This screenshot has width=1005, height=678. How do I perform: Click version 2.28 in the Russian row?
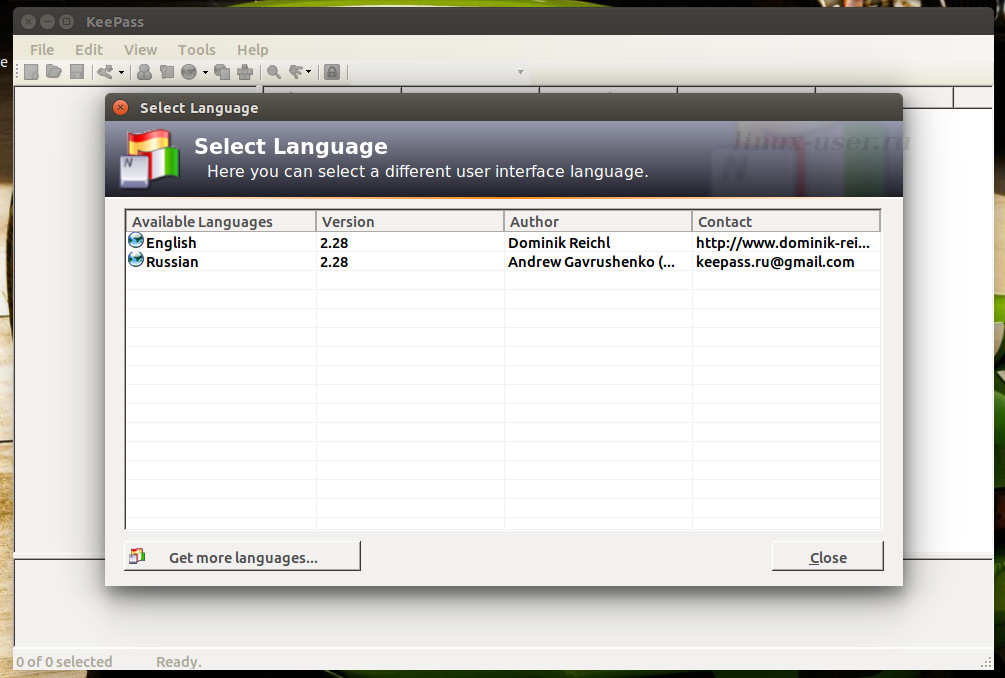tap(334, 261)
